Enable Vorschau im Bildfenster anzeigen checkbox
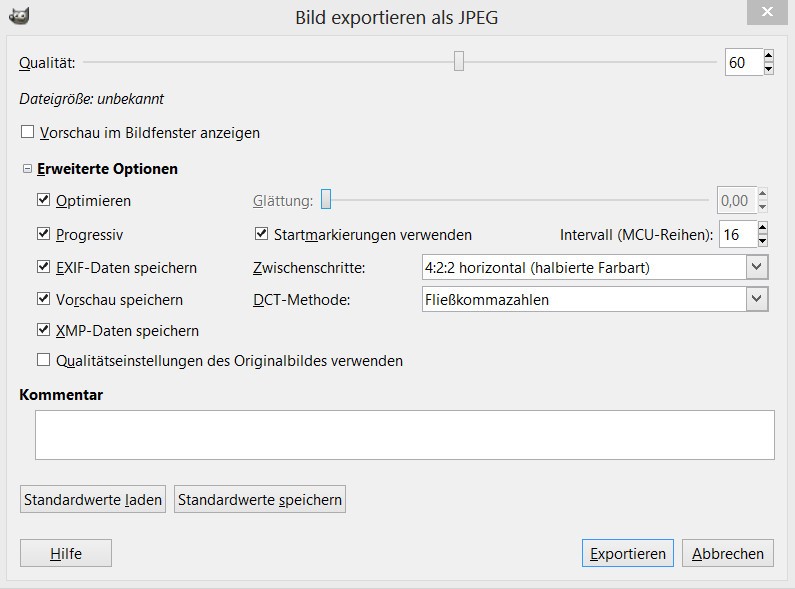This screenshot has height=589, width=795. point(27,132)
